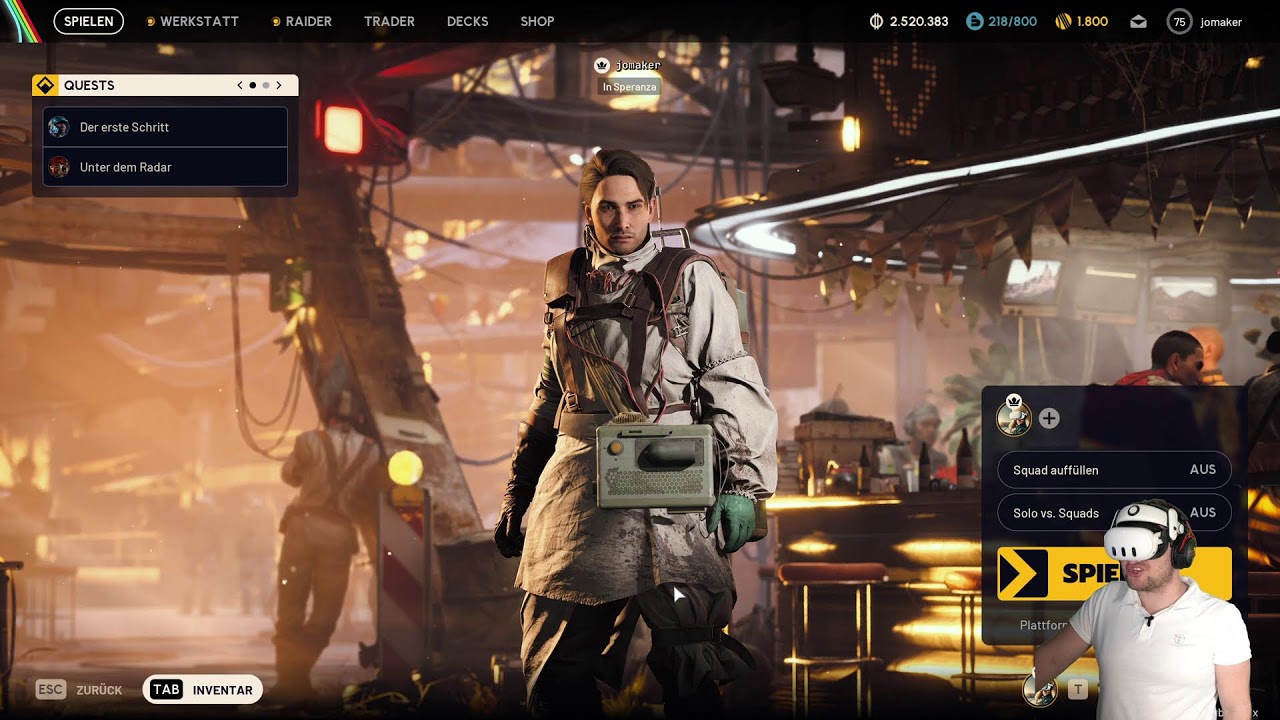The width and height of the screenshot is (1280, 720).
Task: Open the SPIELEN tab
Action: click(x=88, y=21)
